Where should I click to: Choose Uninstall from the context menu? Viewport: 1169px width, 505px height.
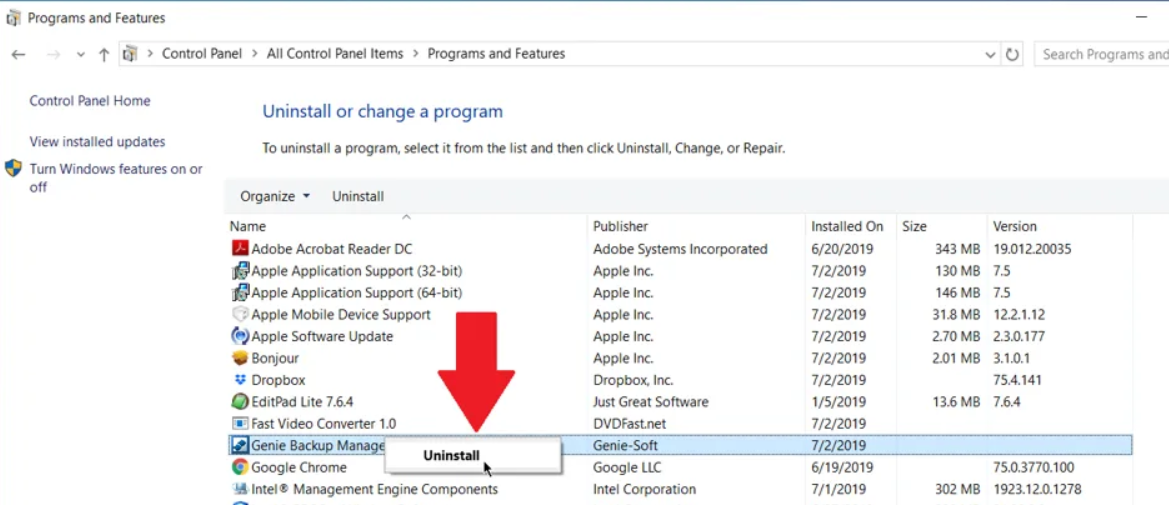pyautogui.click(x=451, y=455)
